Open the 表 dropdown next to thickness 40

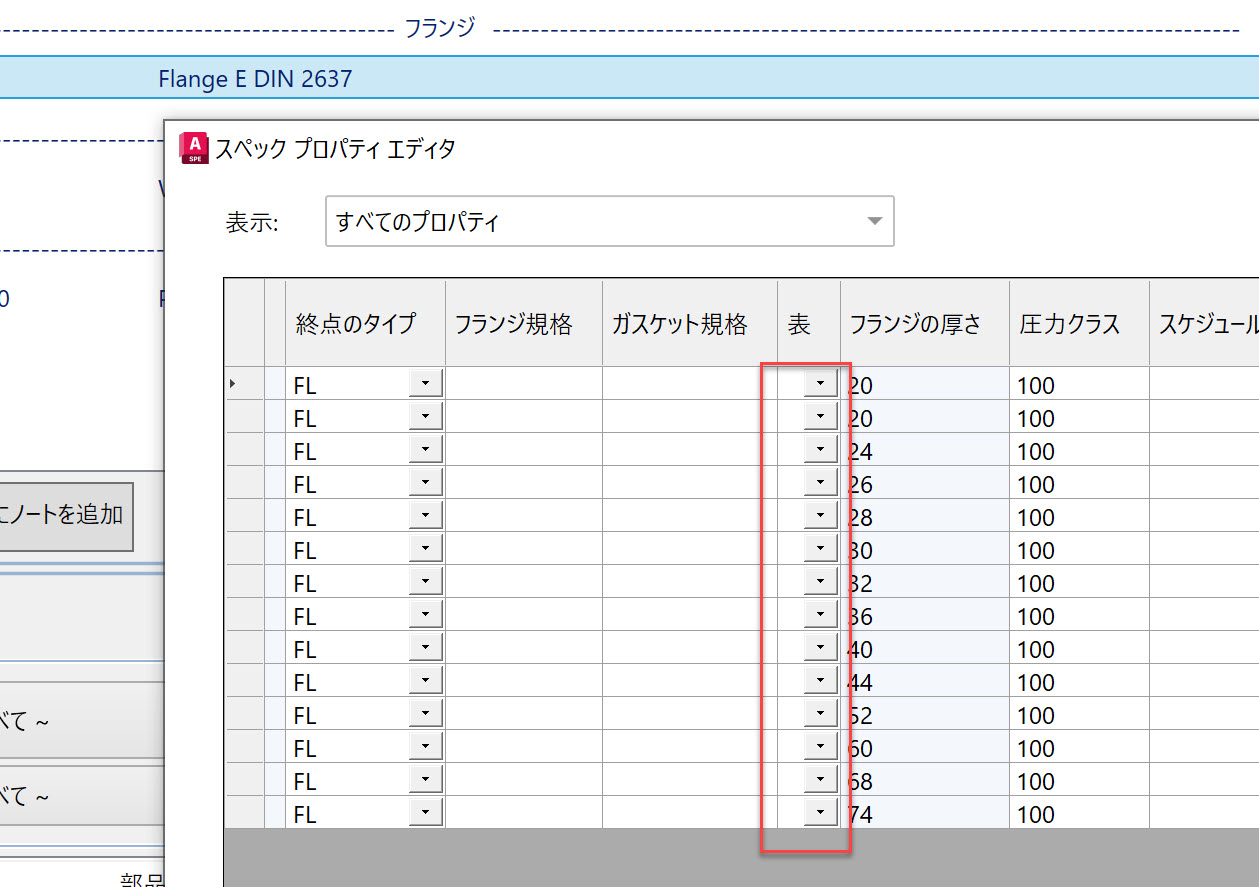tap(819, 646)
